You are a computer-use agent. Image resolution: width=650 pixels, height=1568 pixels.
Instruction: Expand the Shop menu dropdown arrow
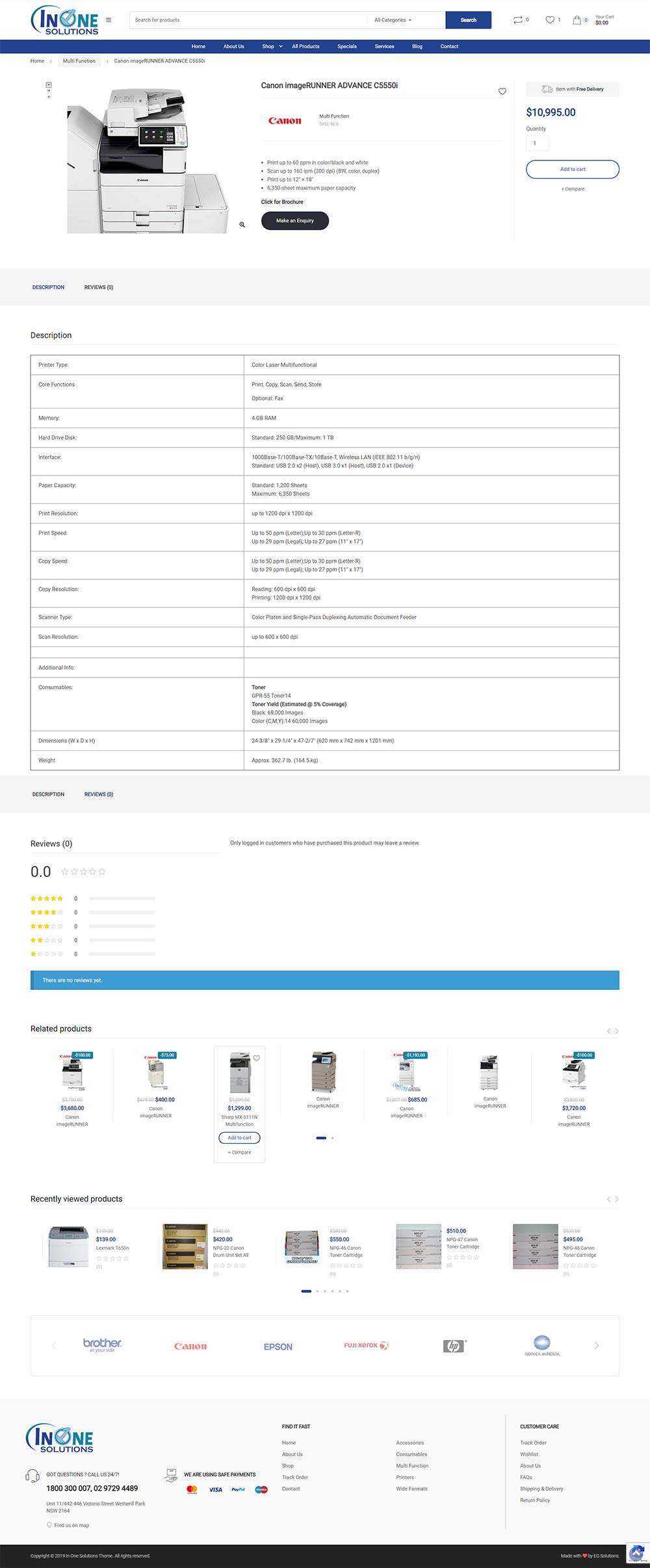[281, 46]
